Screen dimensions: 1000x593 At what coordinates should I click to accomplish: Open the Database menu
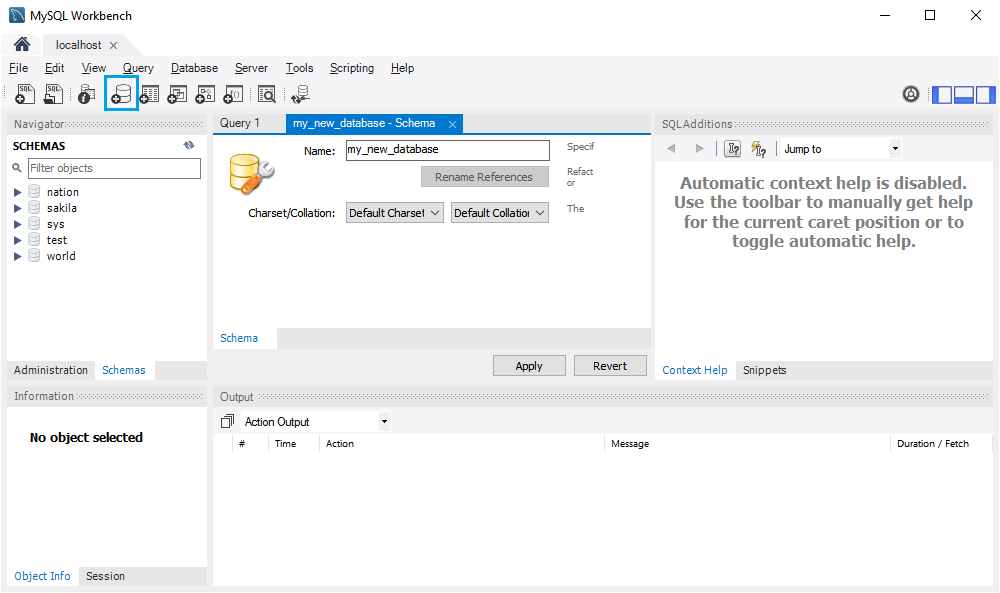[194, 68]
